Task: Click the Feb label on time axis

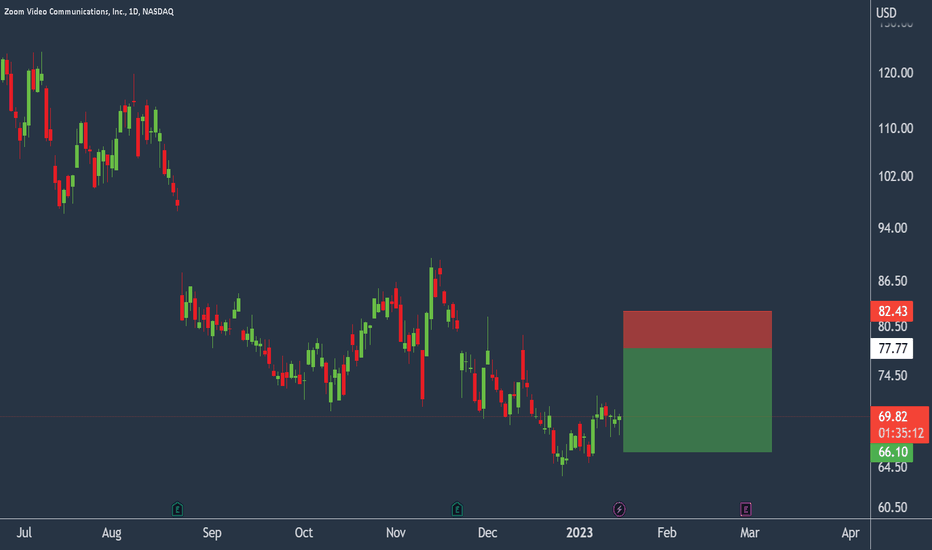Action: click(x=667, y=533)
